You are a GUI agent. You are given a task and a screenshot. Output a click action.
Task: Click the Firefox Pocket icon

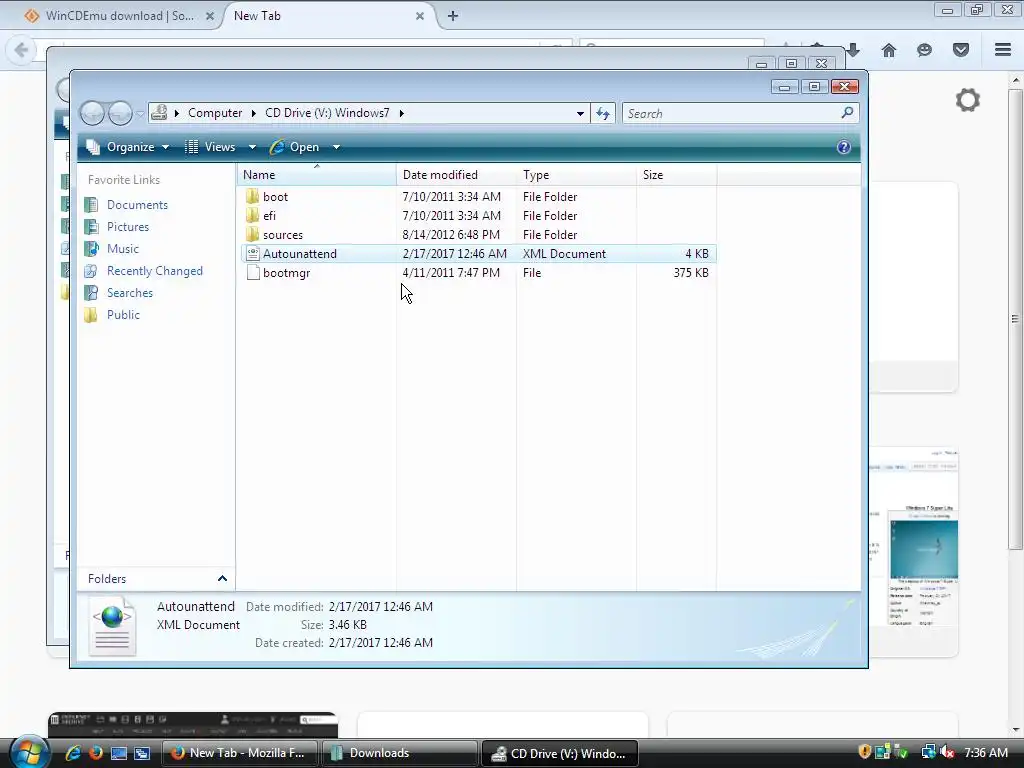pyautogui.click(x=961, y=50)
